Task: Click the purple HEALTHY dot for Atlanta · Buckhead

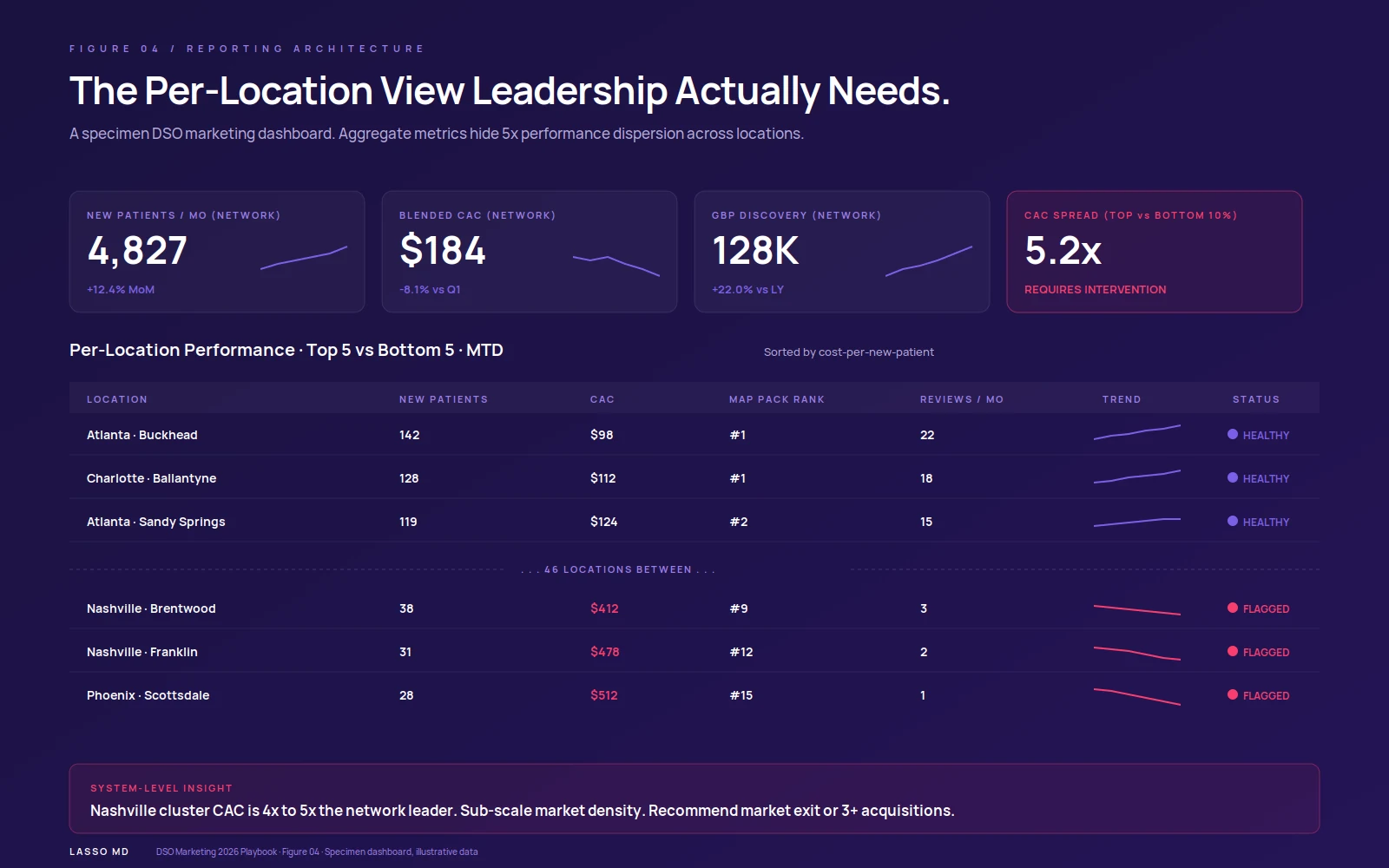Action: pyautogui.click(x=1233, y=434)
